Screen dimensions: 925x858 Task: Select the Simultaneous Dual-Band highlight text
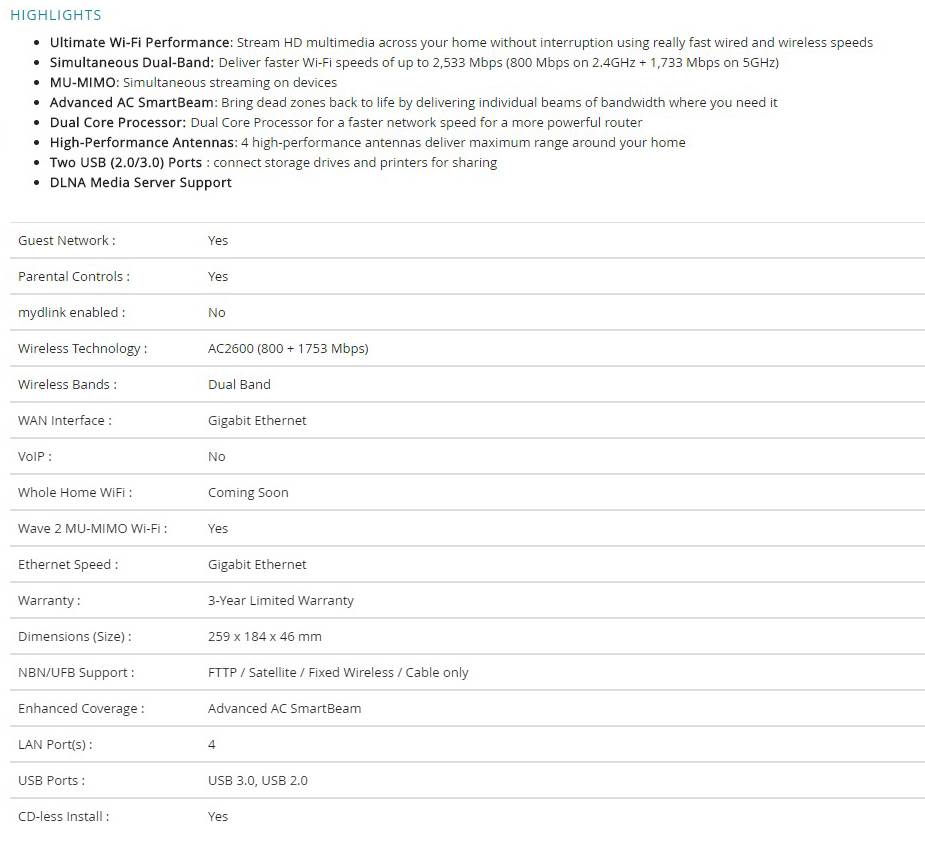[131, 62]
